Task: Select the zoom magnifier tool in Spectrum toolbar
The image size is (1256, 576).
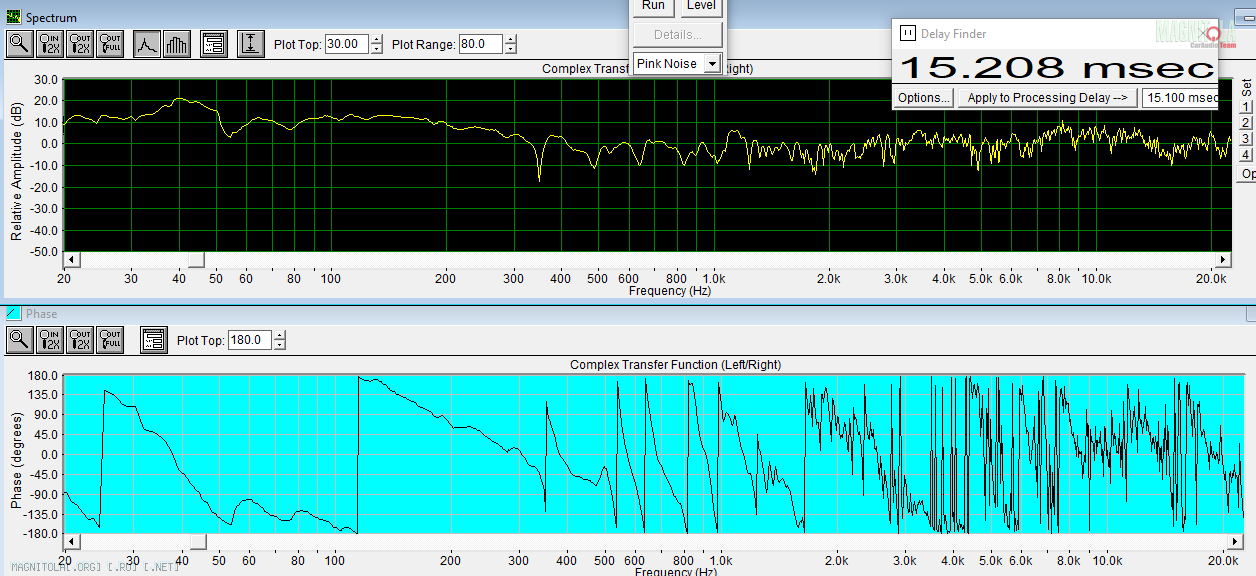Action: pyautogui.click(x=20, y=44)
